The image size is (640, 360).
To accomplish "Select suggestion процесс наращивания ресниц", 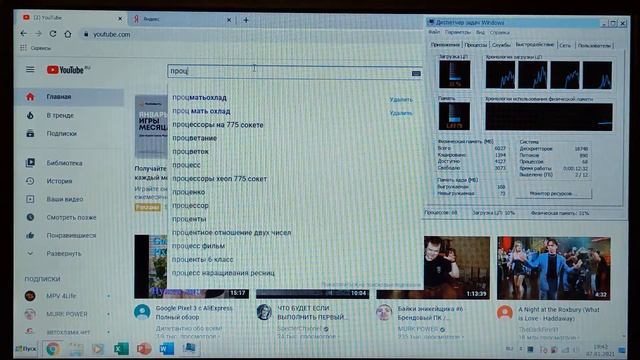I will 223,273.
